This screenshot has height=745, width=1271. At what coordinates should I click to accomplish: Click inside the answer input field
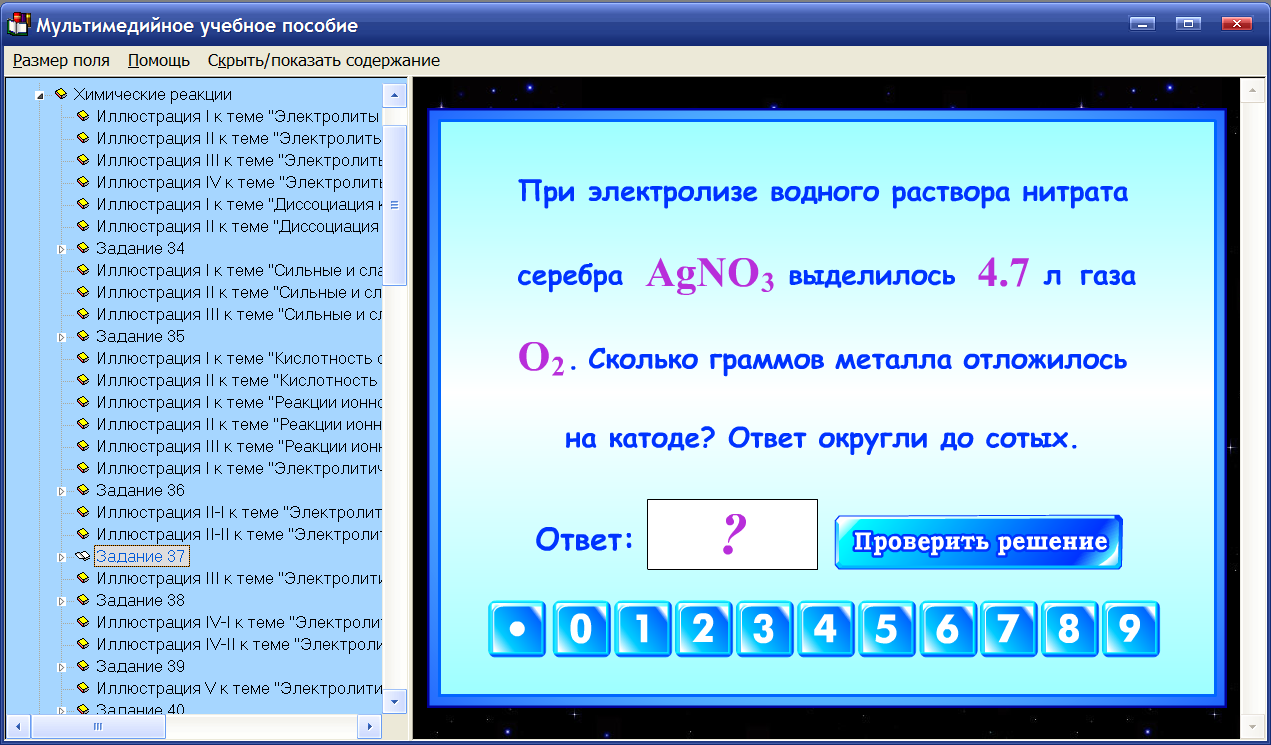pos(731,534)
